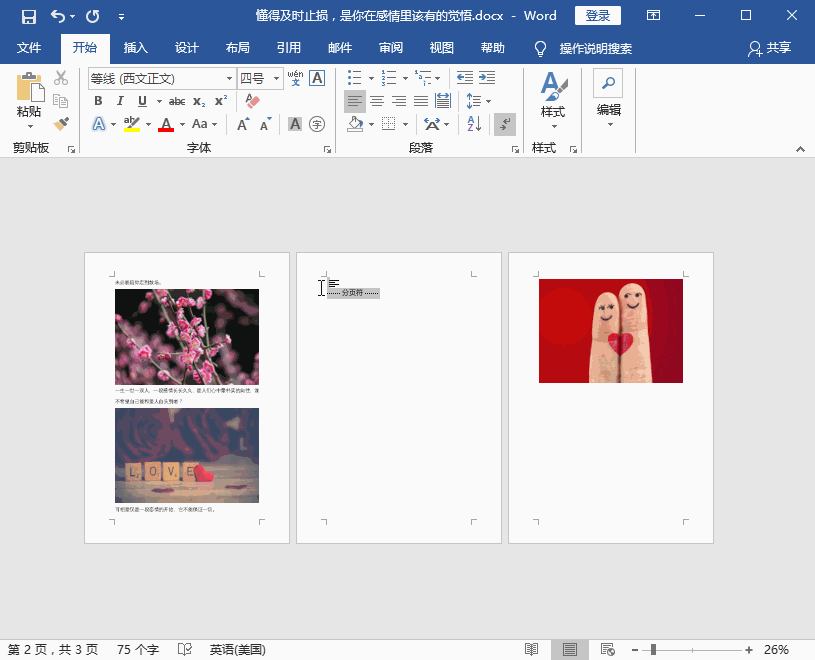Open spelling proofing icon in status bar
Viewport: 815px width, 660px height.
click(x=185, y=650)
